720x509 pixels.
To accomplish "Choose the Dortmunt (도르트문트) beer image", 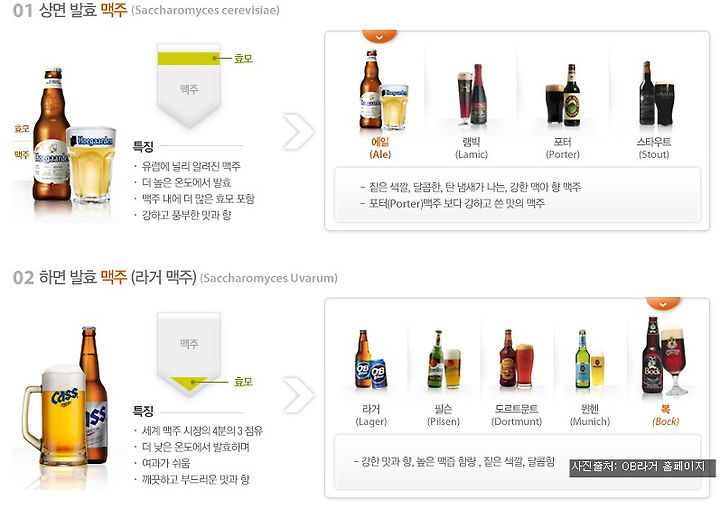I will pyautogui.click(x=517, y=359).
